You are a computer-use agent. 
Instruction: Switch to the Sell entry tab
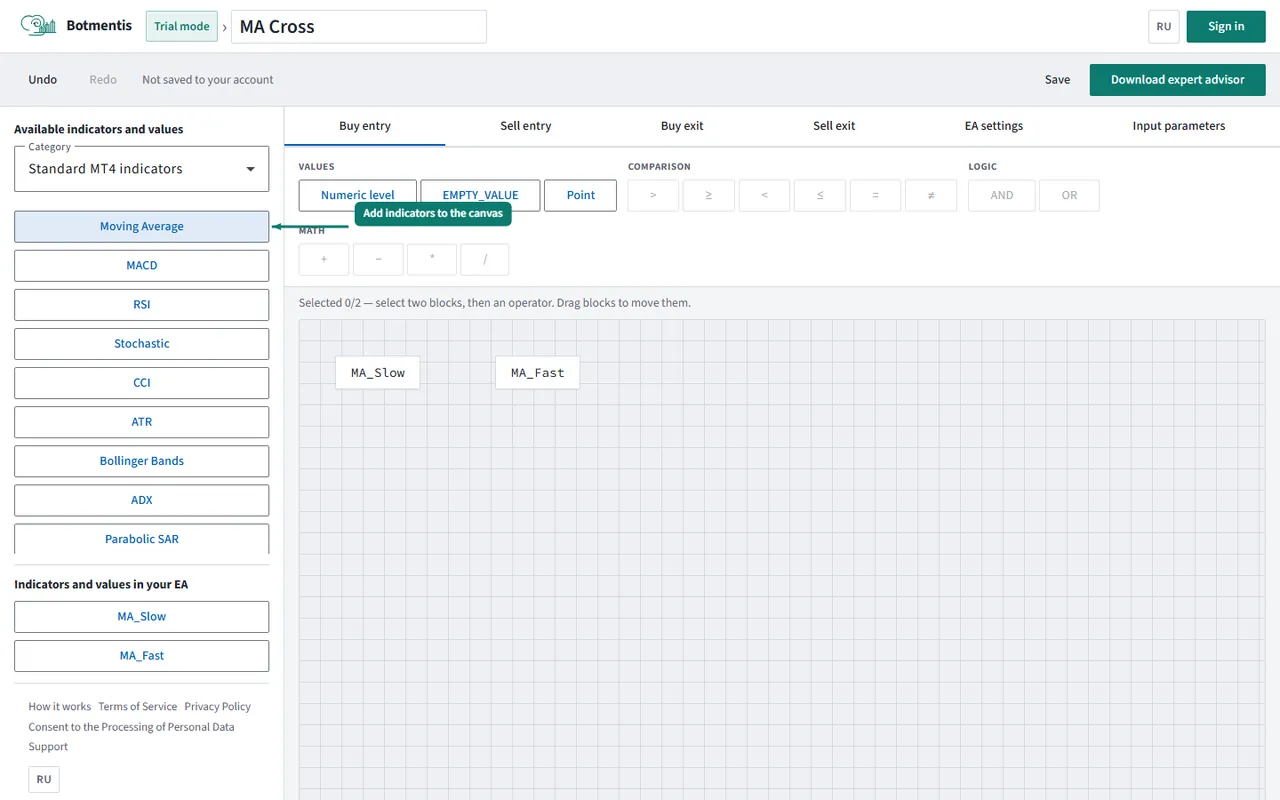(x=526, y=126)
